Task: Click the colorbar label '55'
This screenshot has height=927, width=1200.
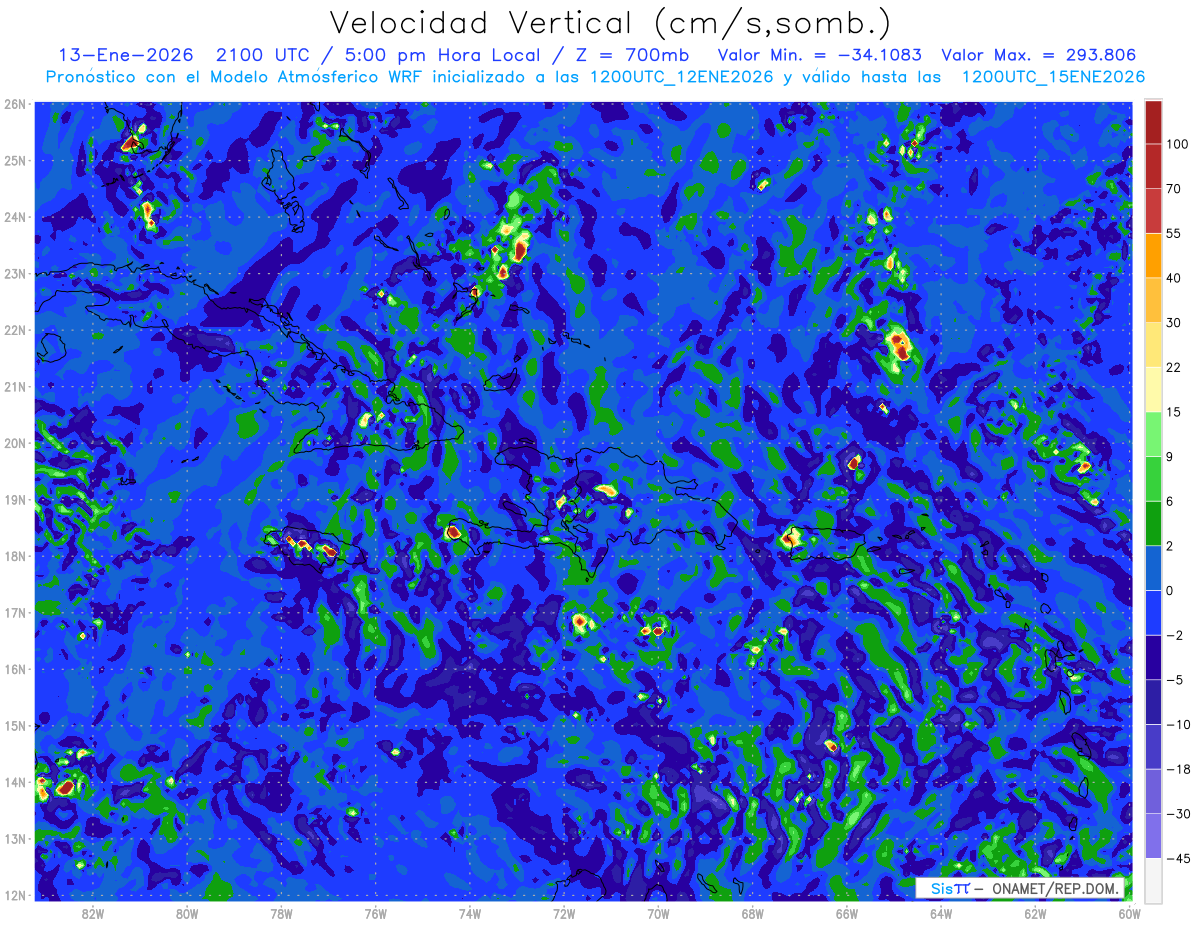Action: [x=1174, y=233]
